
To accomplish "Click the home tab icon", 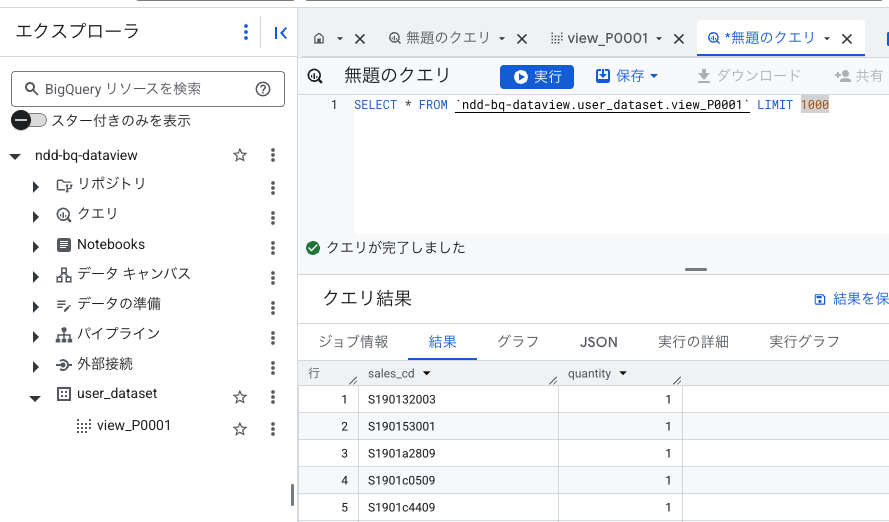I will [x=319, y=39].
